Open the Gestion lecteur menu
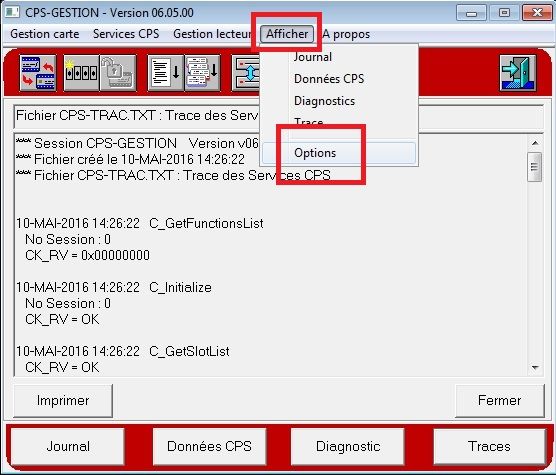The height and width of the screenshot is (475, 556). [212, 34]
